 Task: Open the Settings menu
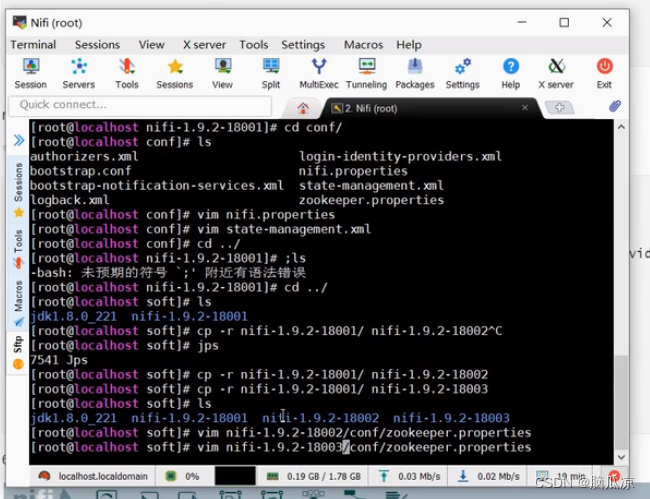(x=303, y=45)
